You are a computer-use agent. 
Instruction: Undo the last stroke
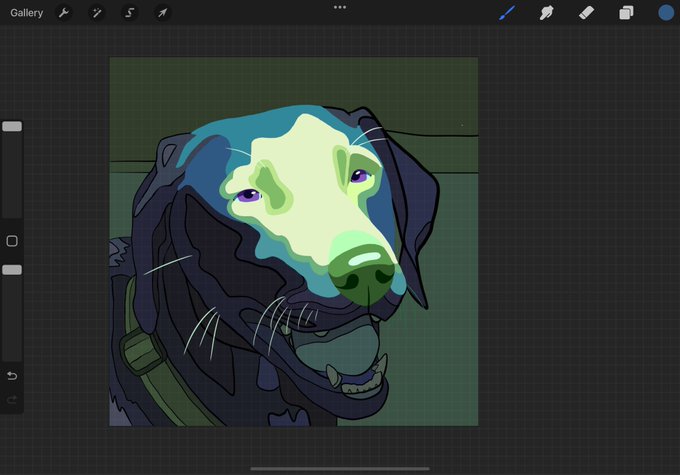tap(12, 376)
